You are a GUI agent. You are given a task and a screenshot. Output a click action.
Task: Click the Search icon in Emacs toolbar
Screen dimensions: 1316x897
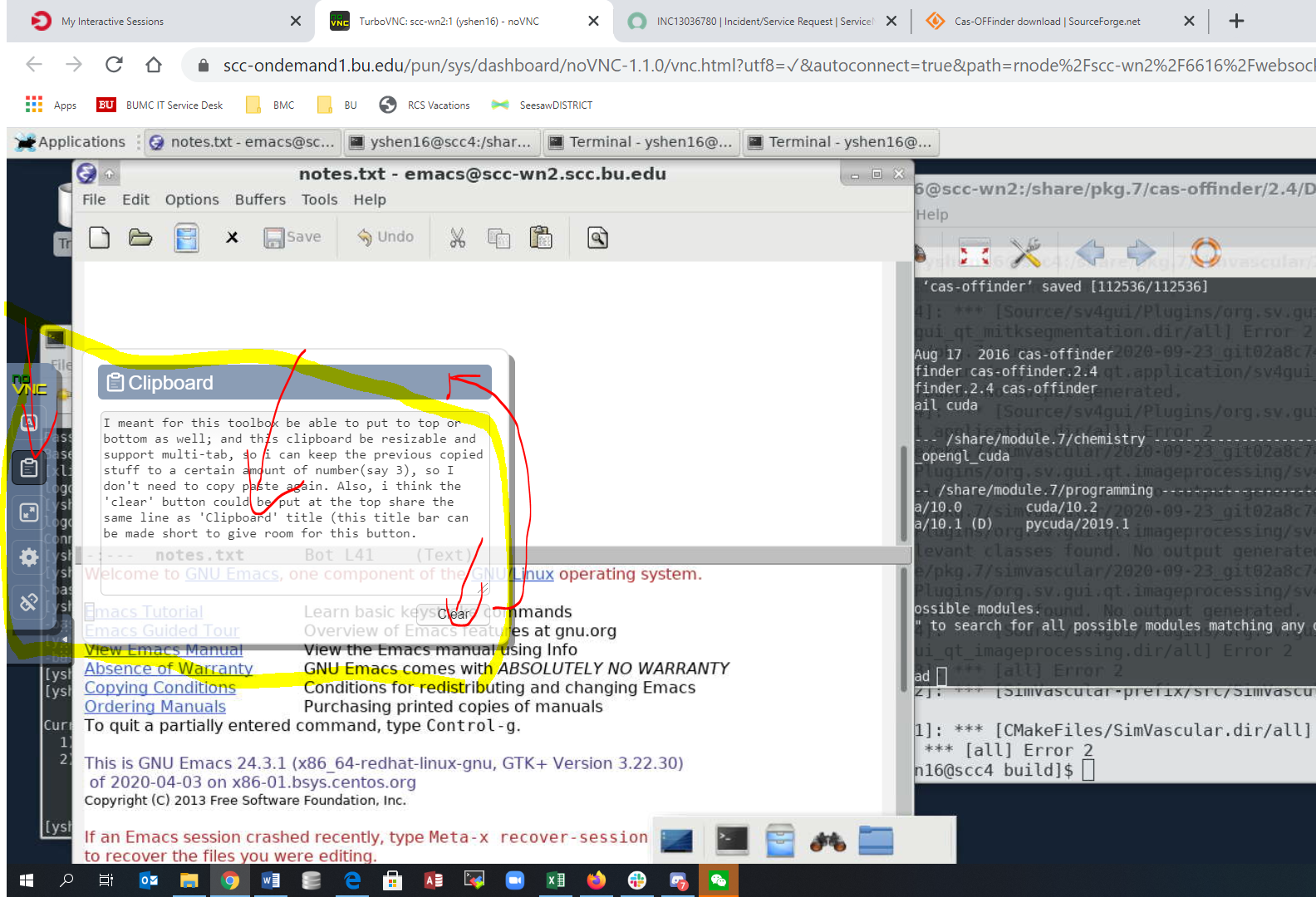point(597,238)
